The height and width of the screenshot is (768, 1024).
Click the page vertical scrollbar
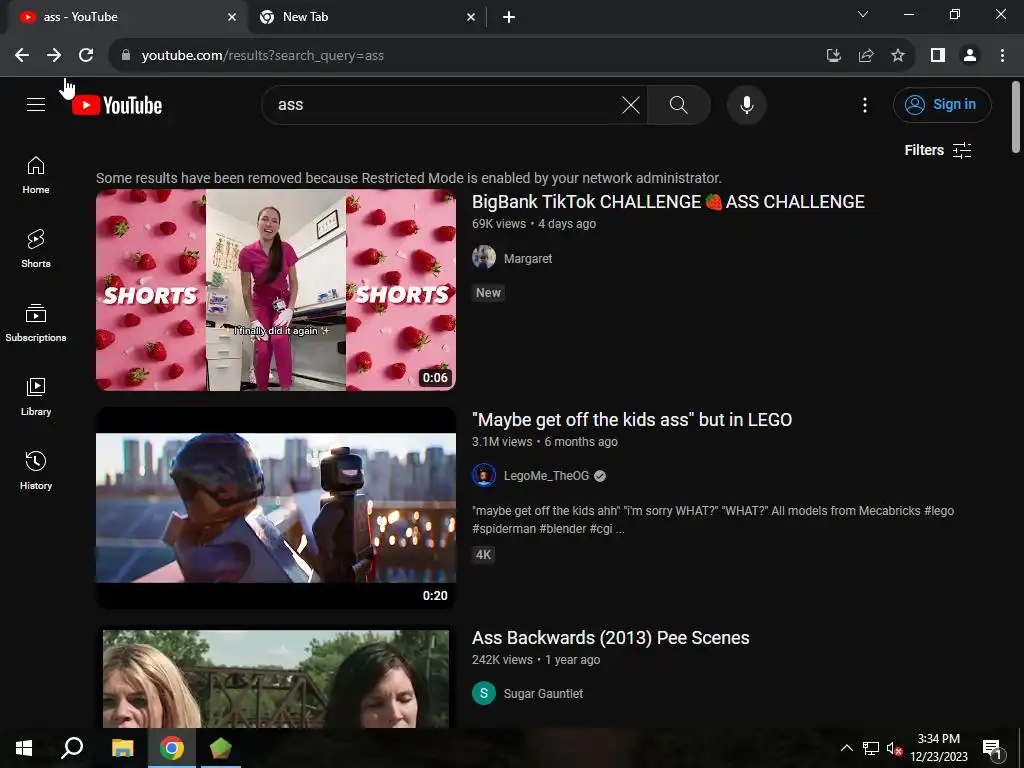(1016, 118)
